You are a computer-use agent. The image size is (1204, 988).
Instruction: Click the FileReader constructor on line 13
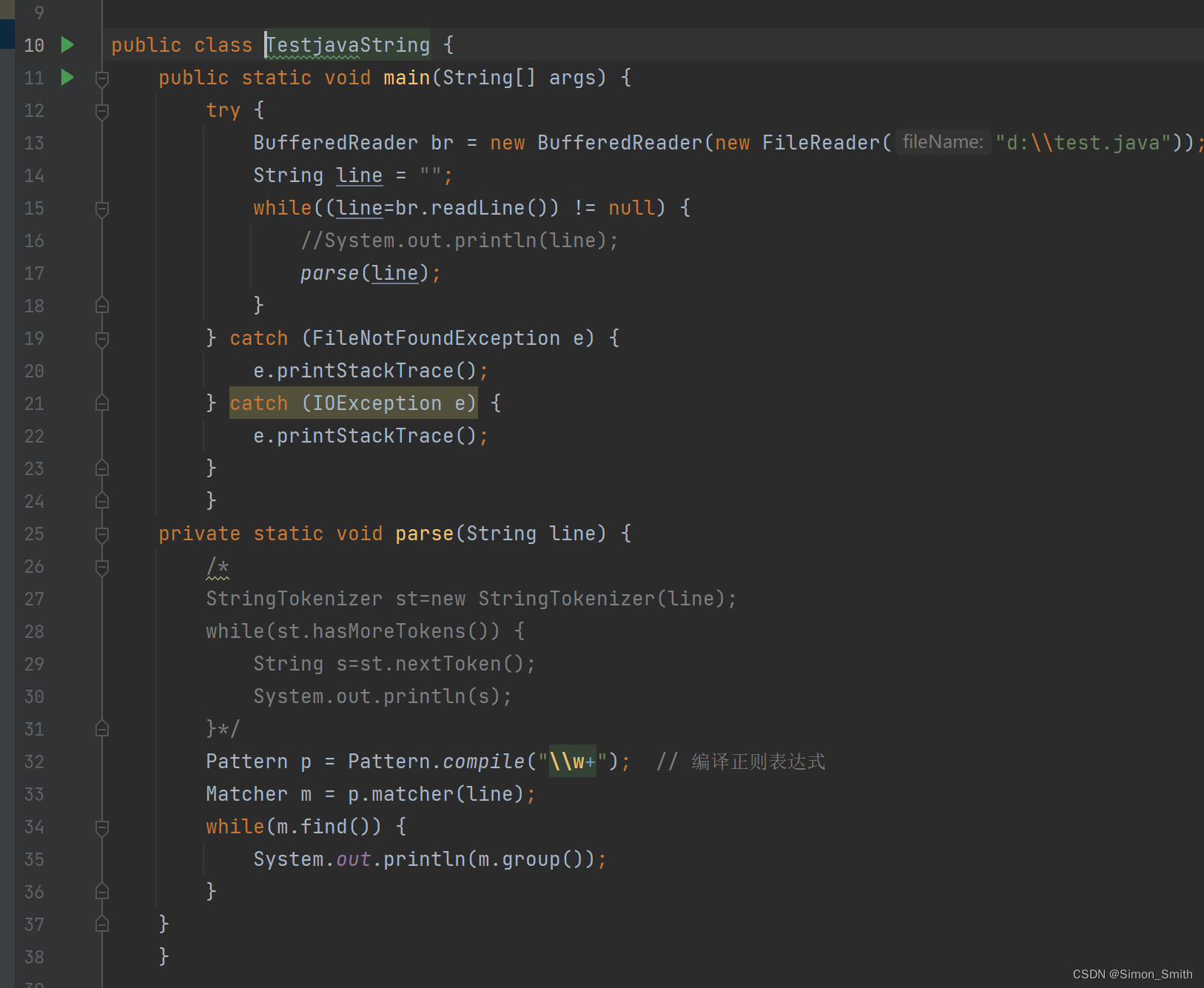pyautogui.click(x=821, y=143)
